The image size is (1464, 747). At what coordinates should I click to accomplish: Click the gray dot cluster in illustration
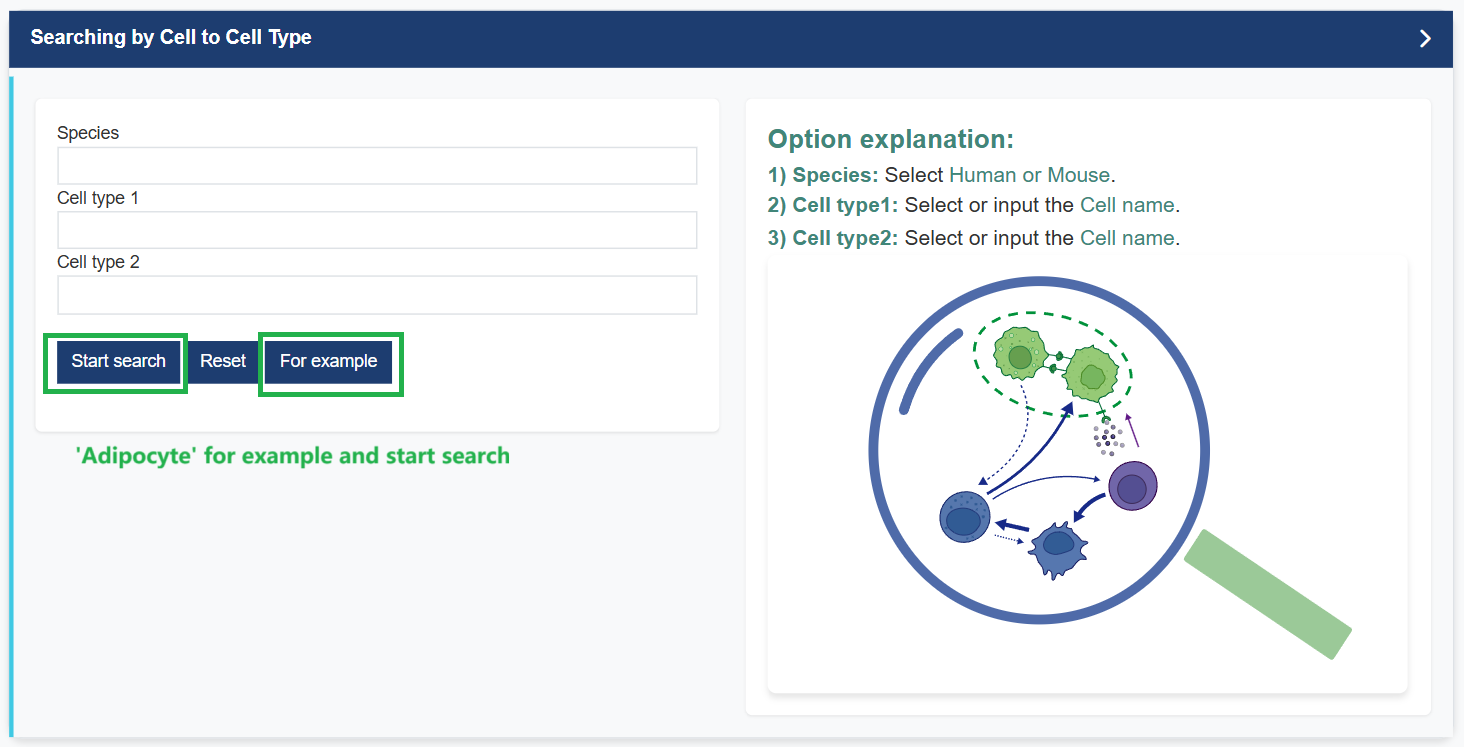pyautogui.click(x=1106, y=435)
